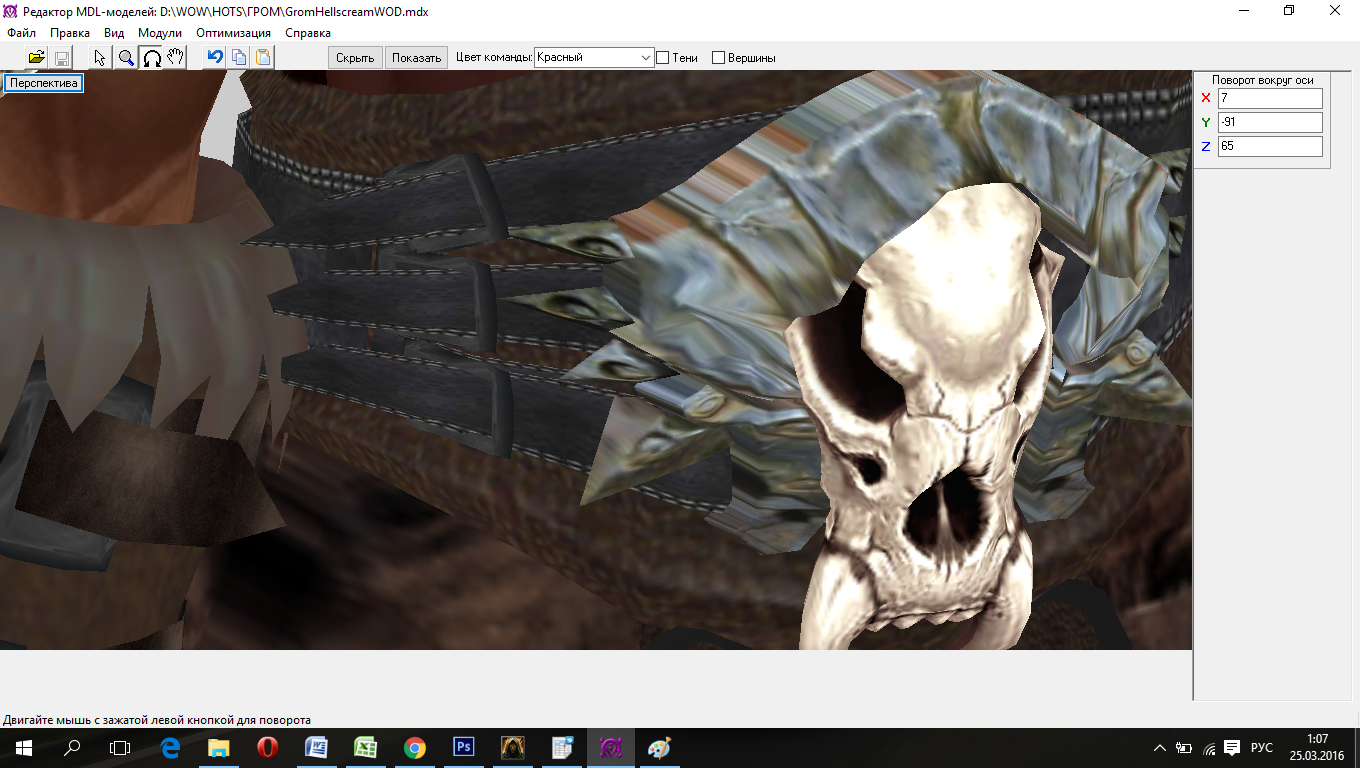Open the hooded figure app on taskbar
This screenshot has height=768, width=1360.
coord(512,748)
